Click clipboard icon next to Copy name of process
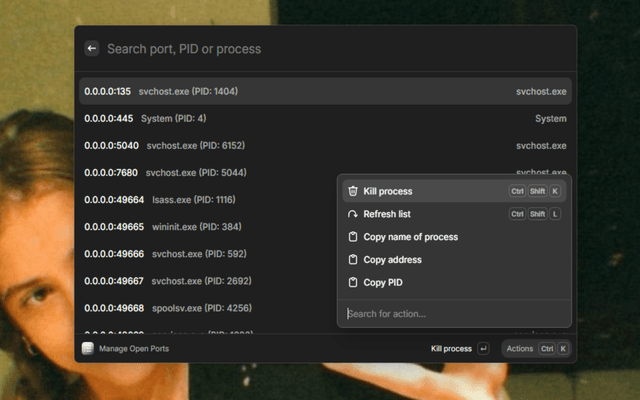The image size is (640, 400). [352, 237]
